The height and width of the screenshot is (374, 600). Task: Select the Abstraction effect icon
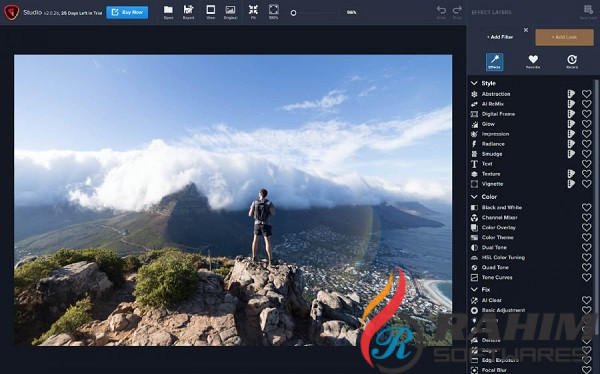(x=474, y=94)
